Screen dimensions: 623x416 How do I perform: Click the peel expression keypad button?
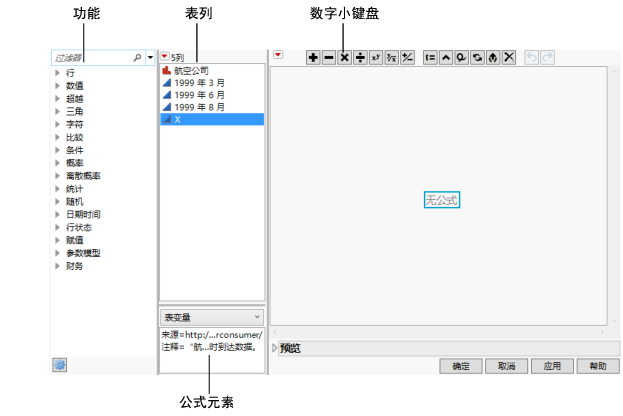click(x=493, y=58)
